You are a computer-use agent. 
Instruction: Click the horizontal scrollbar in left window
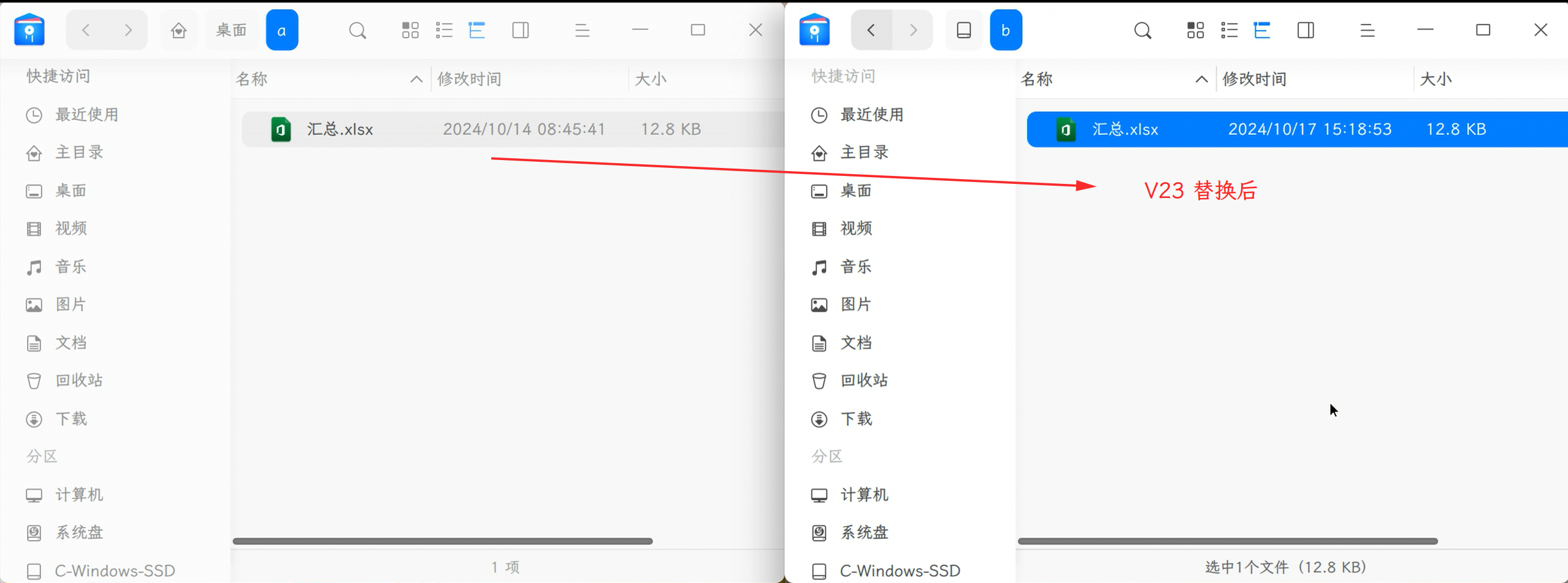tap(443, 541)
